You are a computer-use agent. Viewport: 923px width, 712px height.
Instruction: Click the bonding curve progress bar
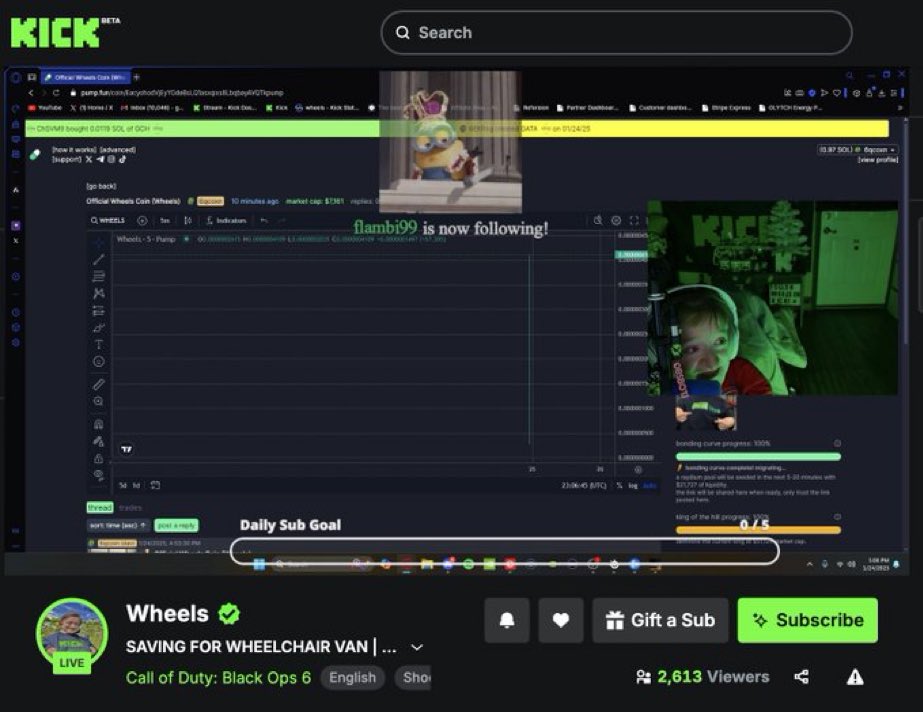pos(758,457)
